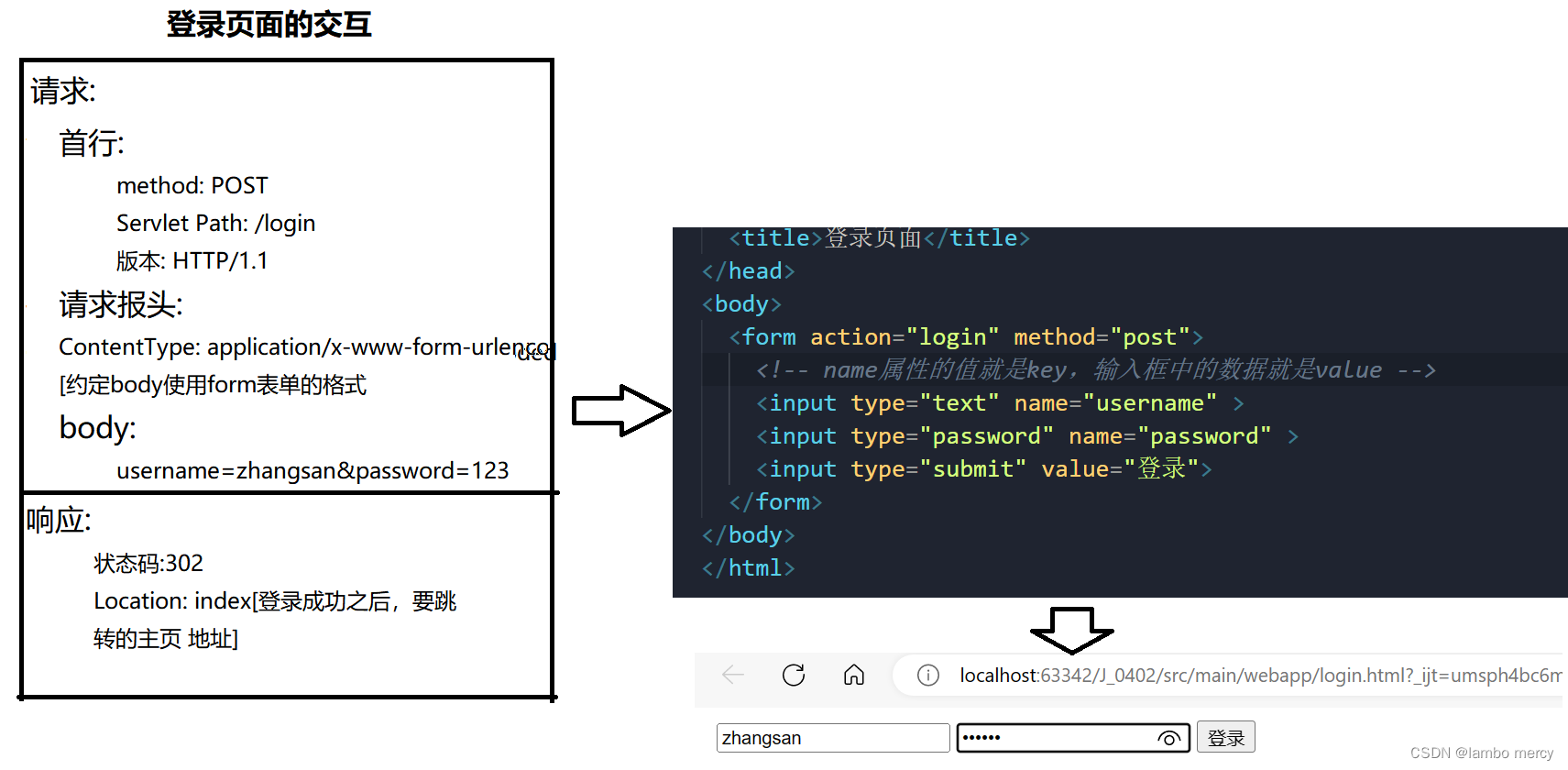This screenshot has height=770, width=1568.
Task: Click the input type="password" code line
Action: (1027, 436)
